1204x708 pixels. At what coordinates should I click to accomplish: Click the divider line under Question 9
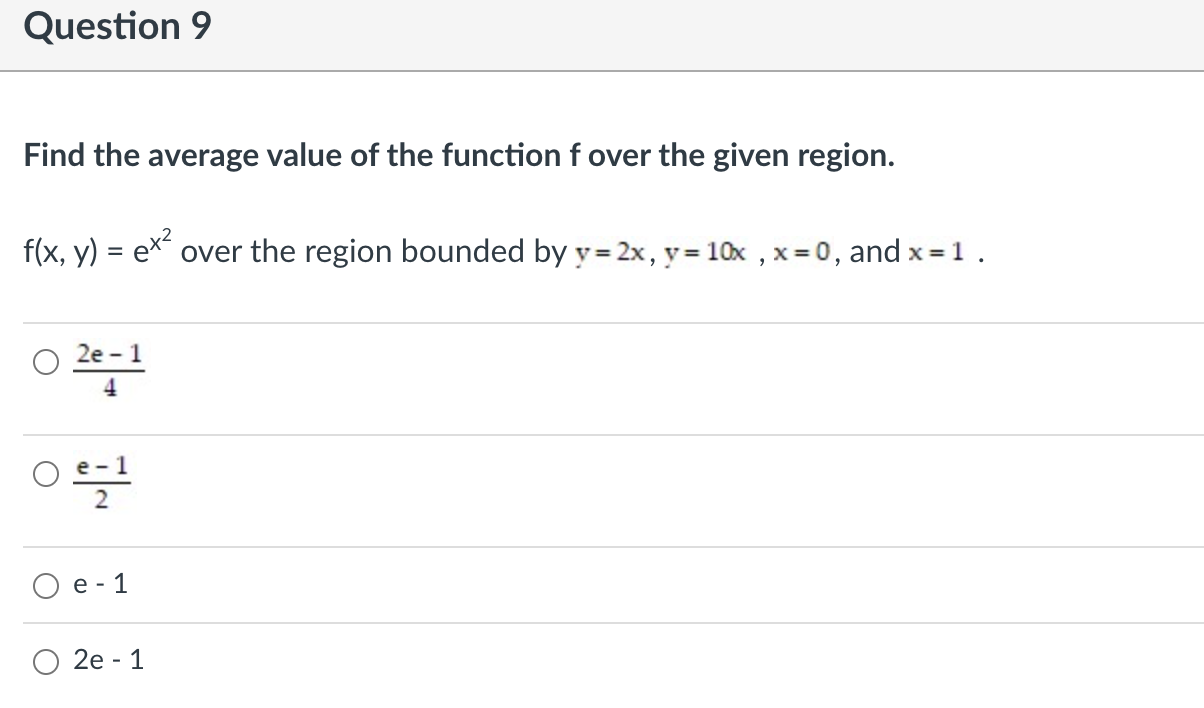coord(602,70)
